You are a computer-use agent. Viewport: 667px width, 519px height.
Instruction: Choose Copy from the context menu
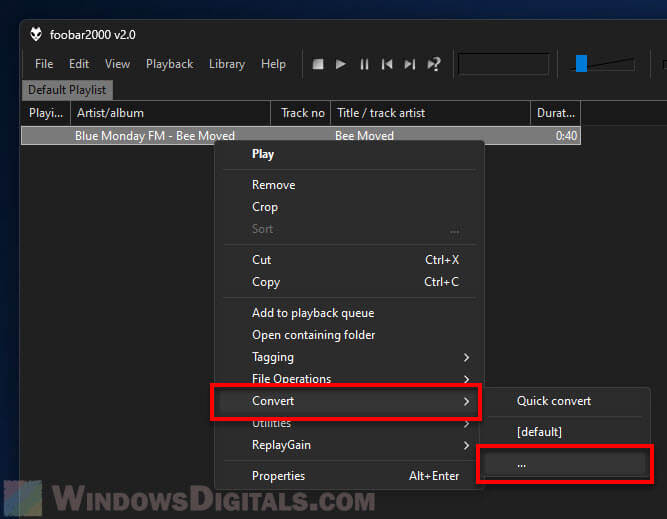coord(349,282)
